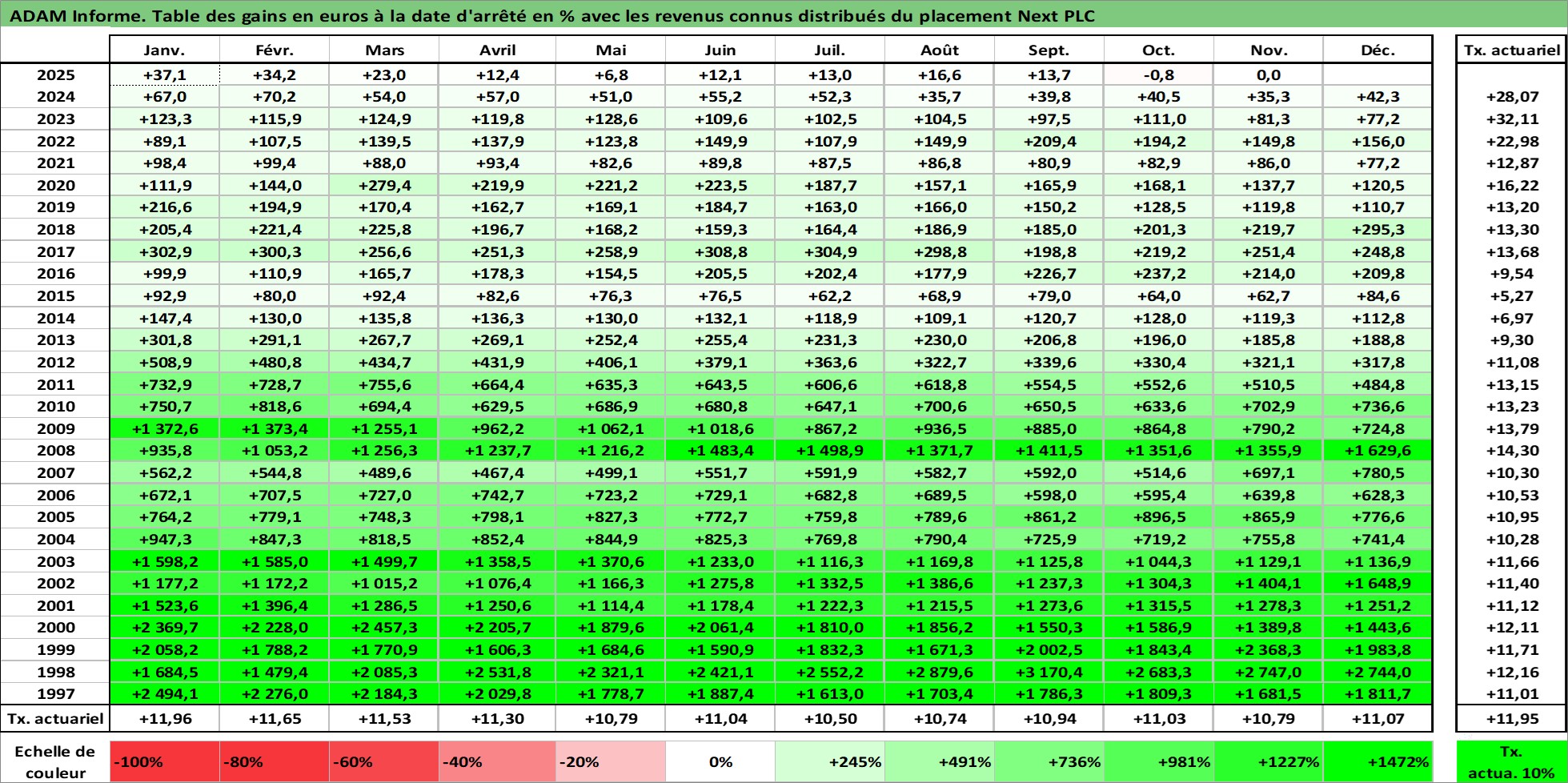Click actuarial rate value +28,07

pos(1511,97)
